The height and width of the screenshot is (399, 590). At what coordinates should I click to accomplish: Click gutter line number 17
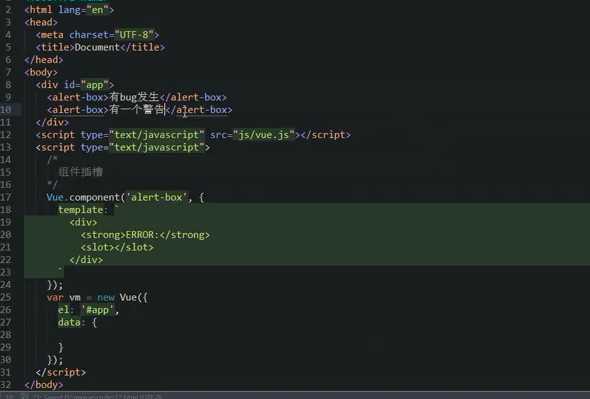point(6,197)
